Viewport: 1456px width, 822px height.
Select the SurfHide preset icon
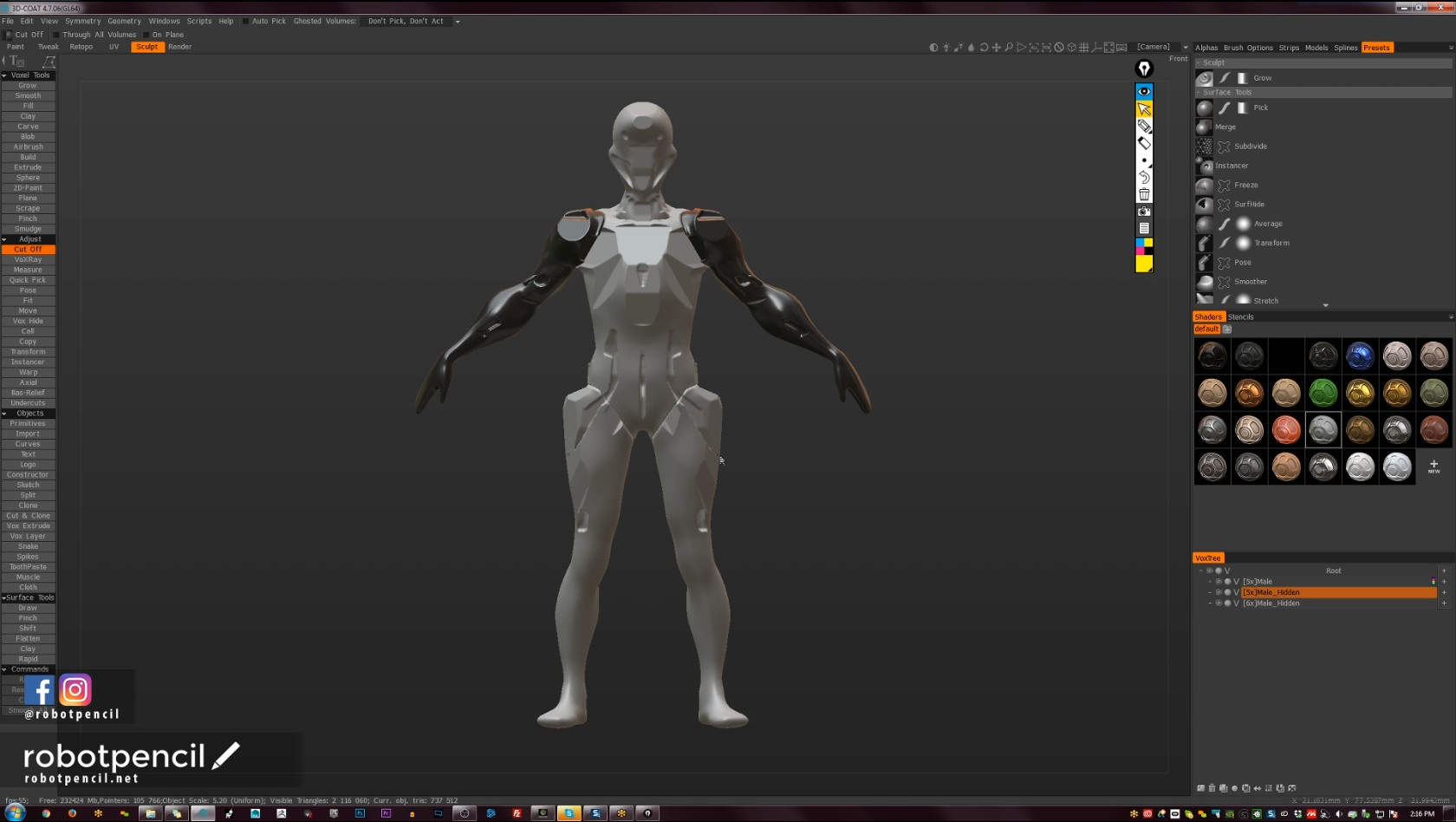1205,205
